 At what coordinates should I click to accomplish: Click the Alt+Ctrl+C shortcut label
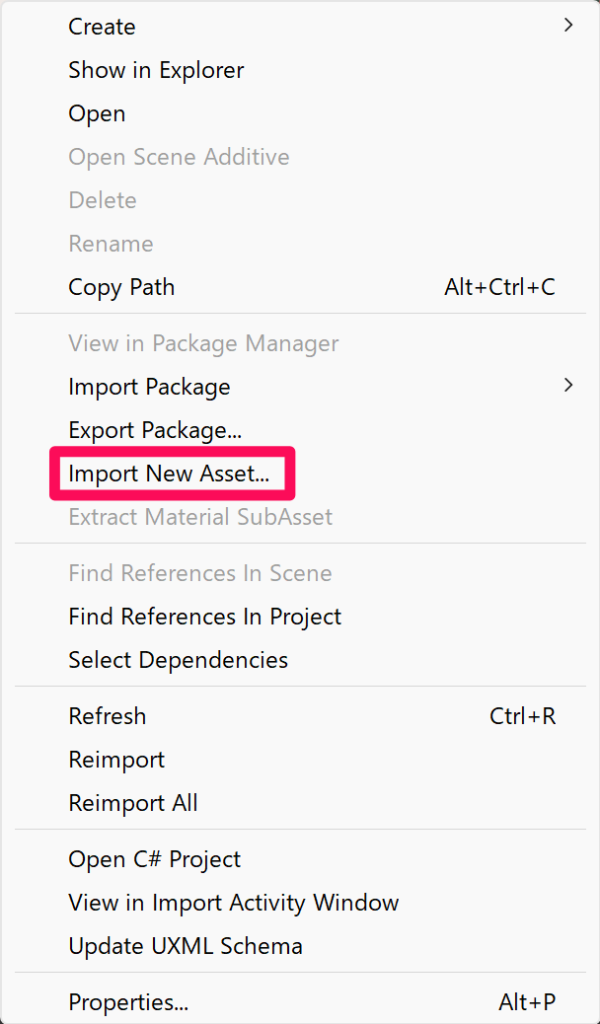click(499, 288)
